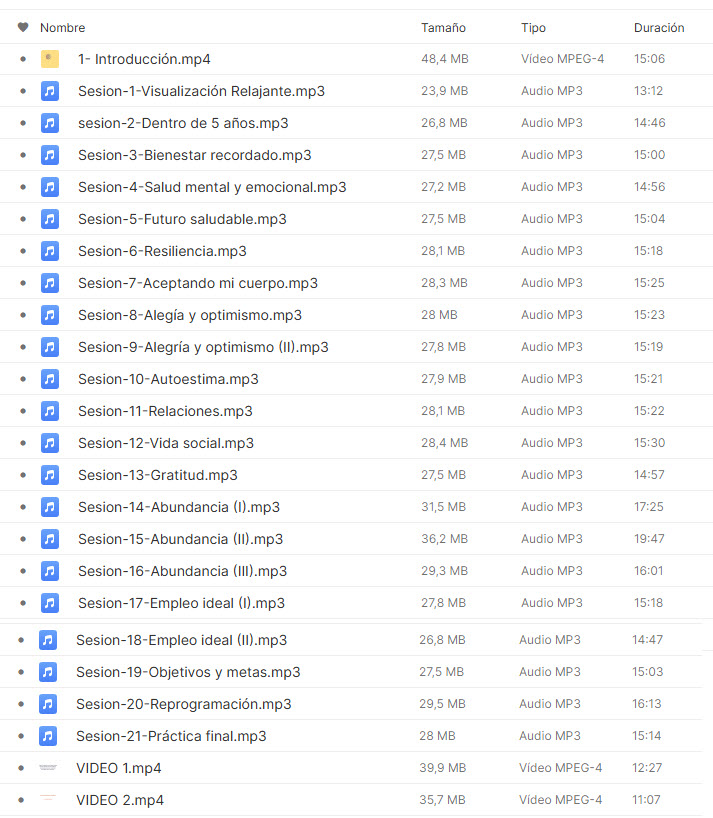Select file name Sesion-20-Reprogramación.mp3
This screenshot has height=818, width=713.
pos(184,704)
